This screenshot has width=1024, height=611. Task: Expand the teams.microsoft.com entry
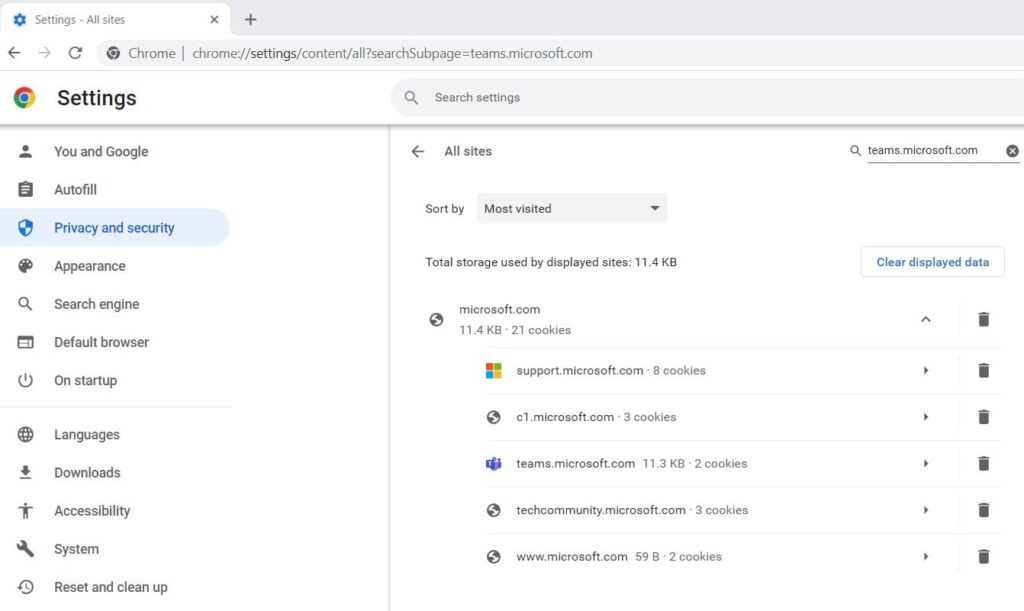(926, 463)
